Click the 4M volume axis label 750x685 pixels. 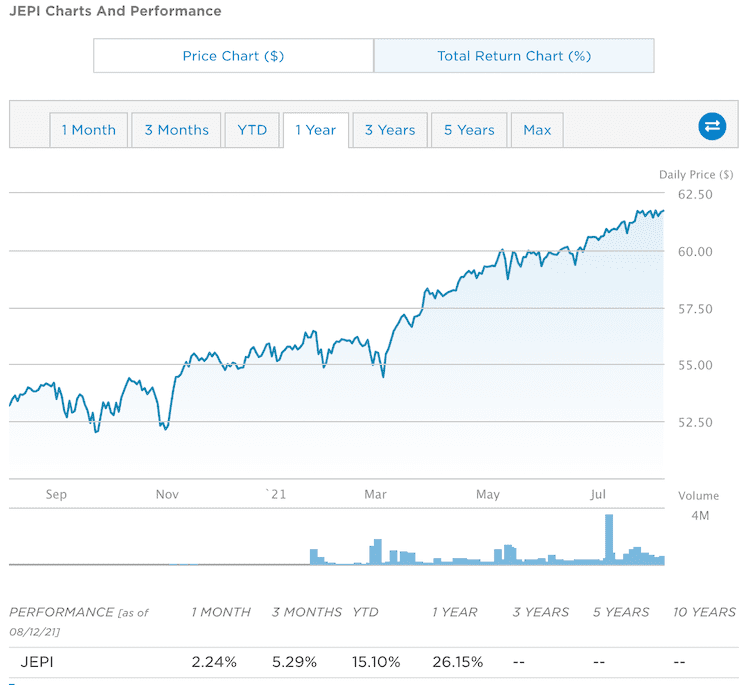point(700,516)
